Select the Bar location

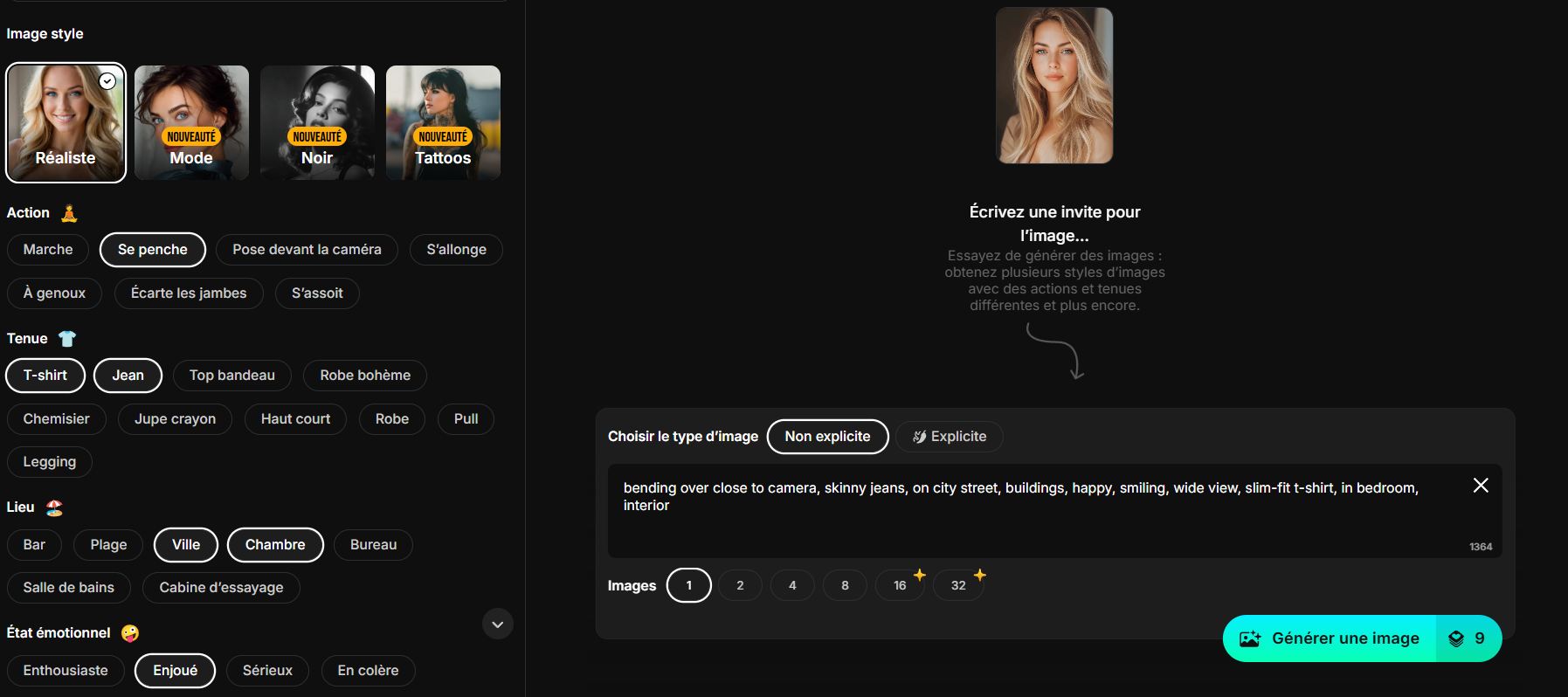34,545
